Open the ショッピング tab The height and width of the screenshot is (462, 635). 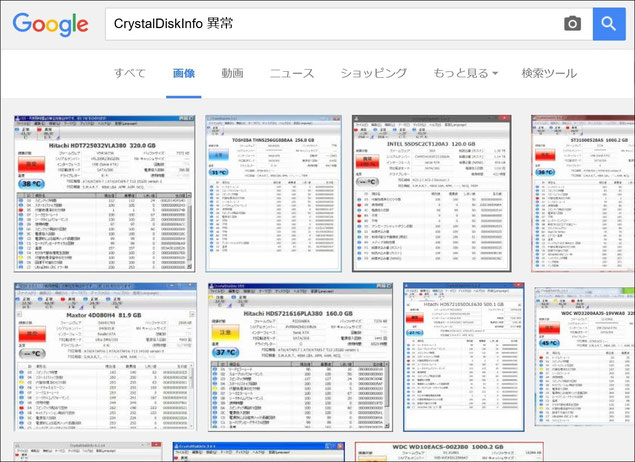click(373, 73)
